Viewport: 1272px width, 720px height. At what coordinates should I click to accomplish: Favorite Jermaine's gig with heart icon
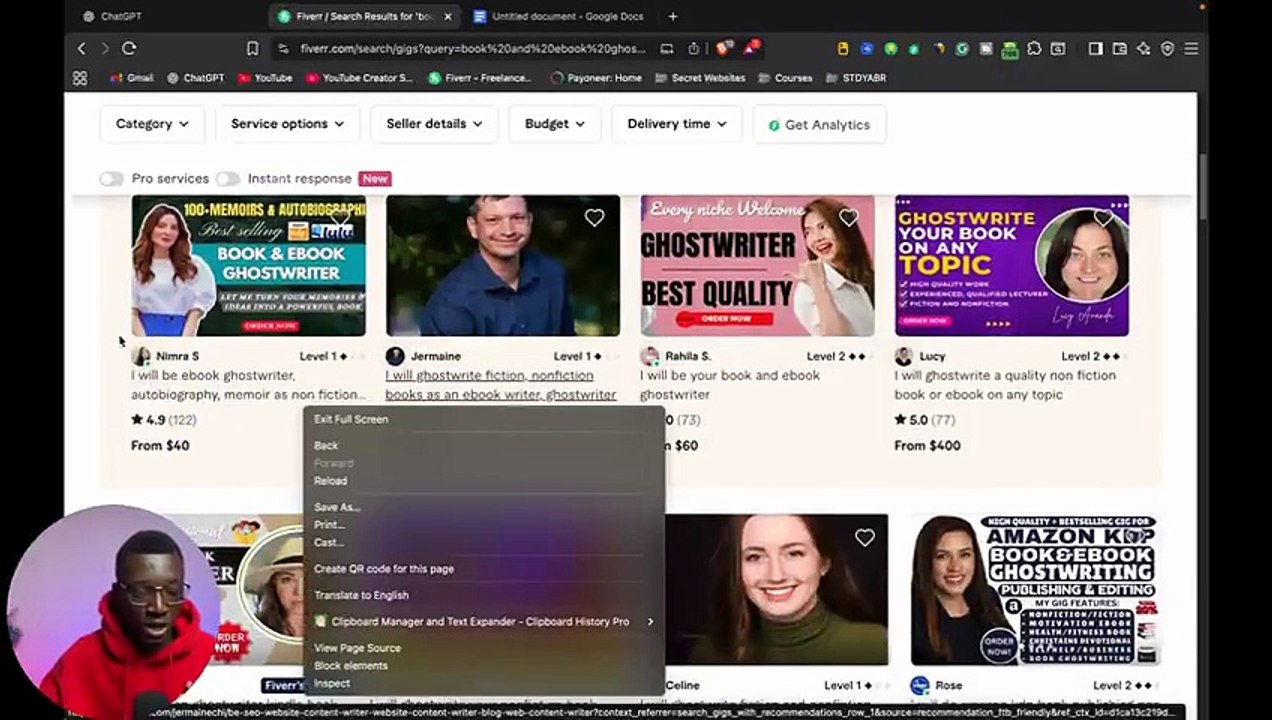pyautogui.click(x=595, y=218)
